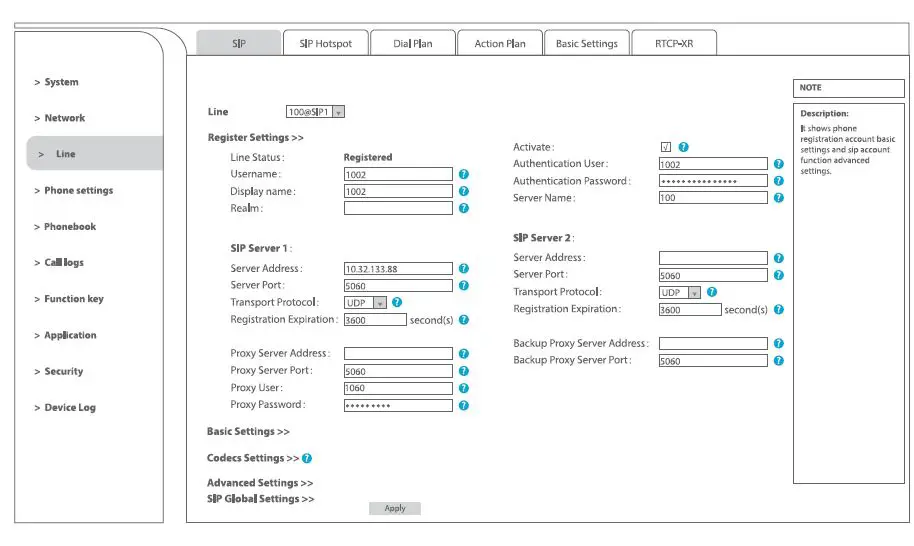
Task: Click the Backup Proxy Server Address field
Action: click(713, 343)
